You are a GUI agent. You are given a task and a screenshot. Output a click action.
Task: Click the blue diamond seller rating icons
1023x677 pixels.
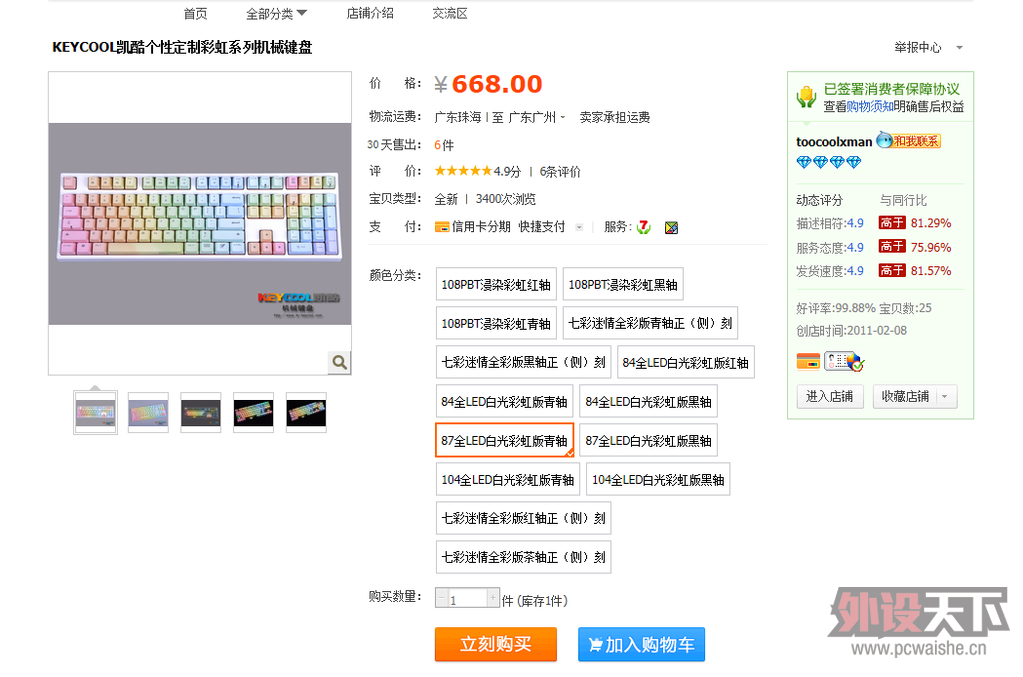click(x=829, y=162)
